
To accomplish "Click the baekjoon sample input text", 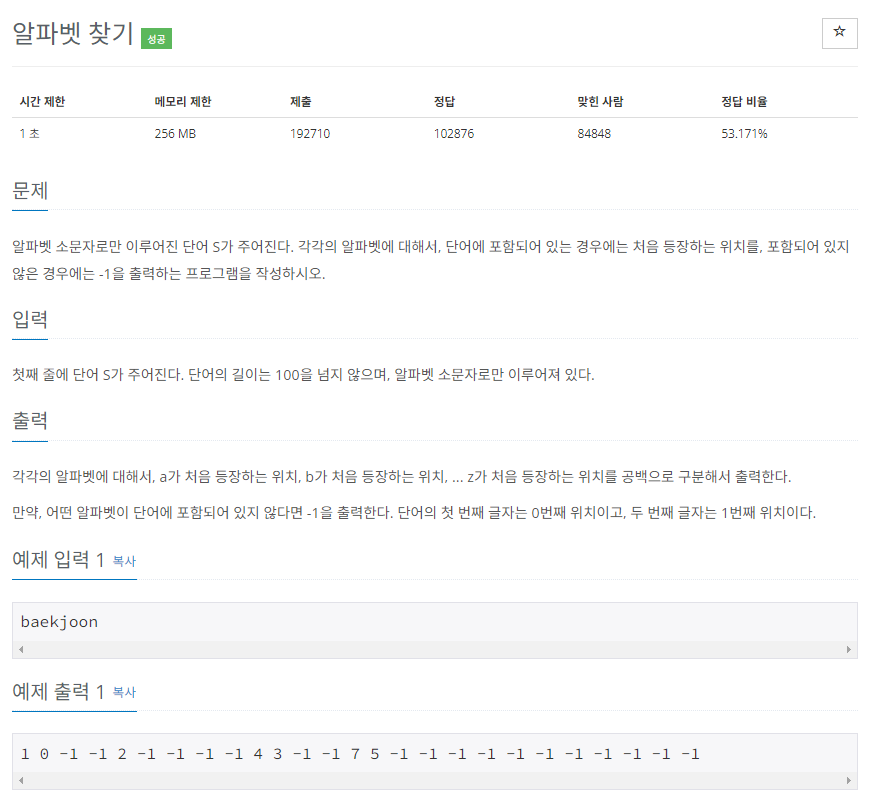I will [59, 622].
